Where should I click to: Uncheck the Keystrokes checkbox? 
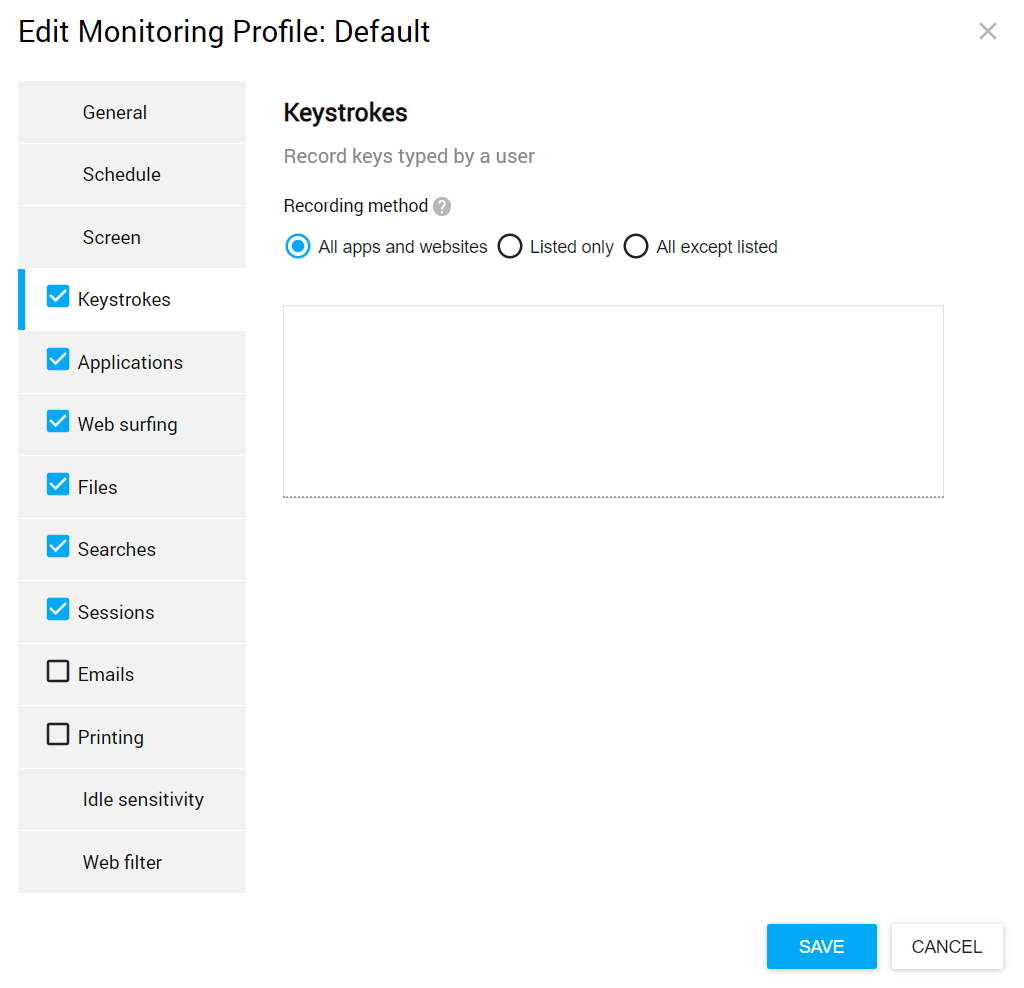coord(58,297)
